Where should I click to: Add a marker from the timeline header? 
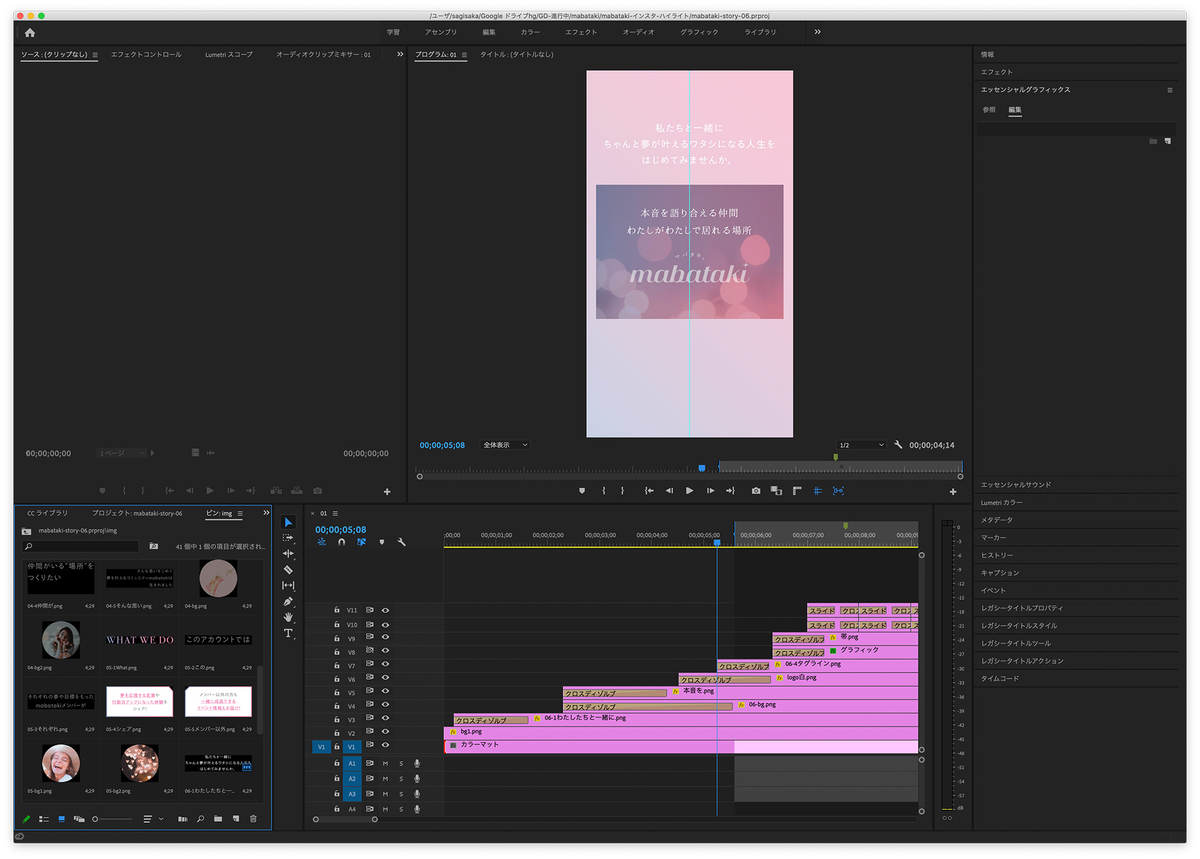381,542
